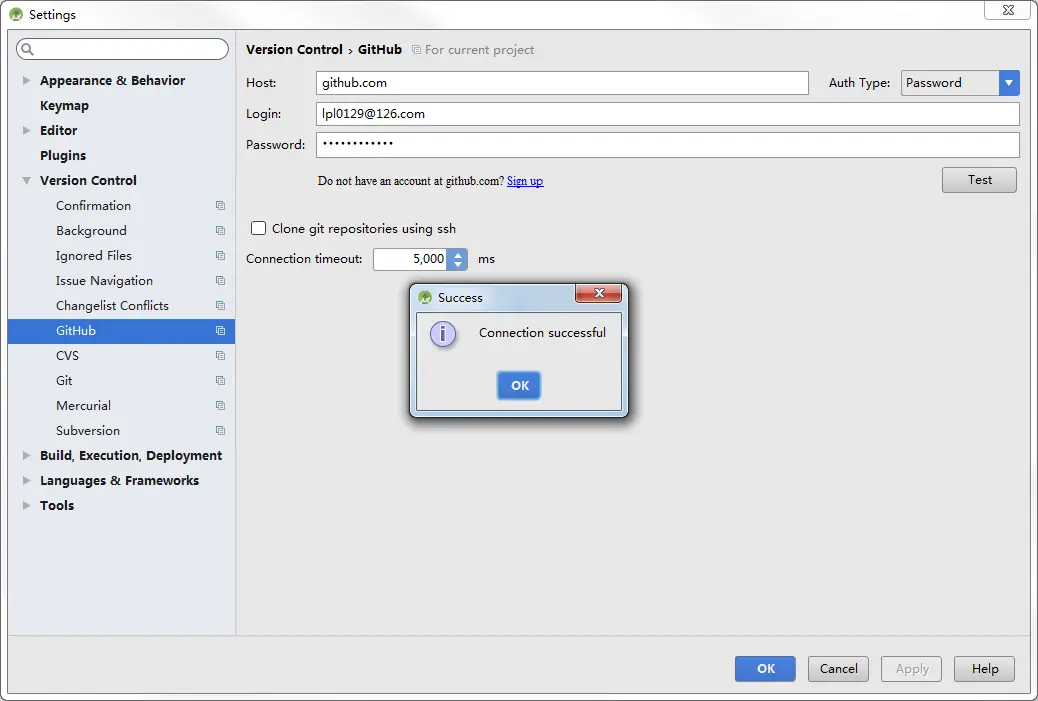
Task: Click the magnifier icon in settings search
Action: pos(27,49)
